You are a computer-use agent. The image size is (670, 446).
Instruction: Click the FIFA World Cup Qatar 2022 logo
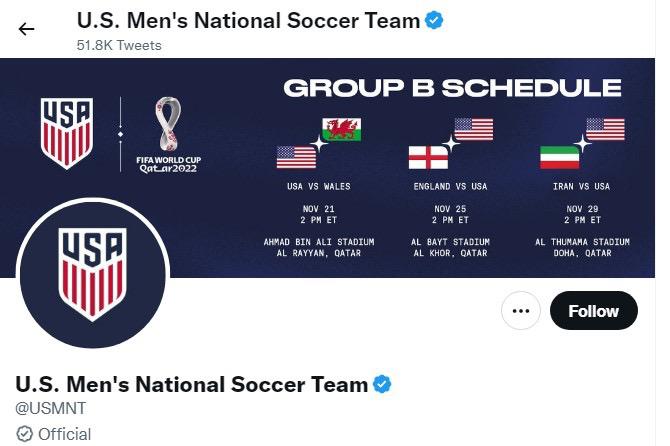click(x=168, y=135)
